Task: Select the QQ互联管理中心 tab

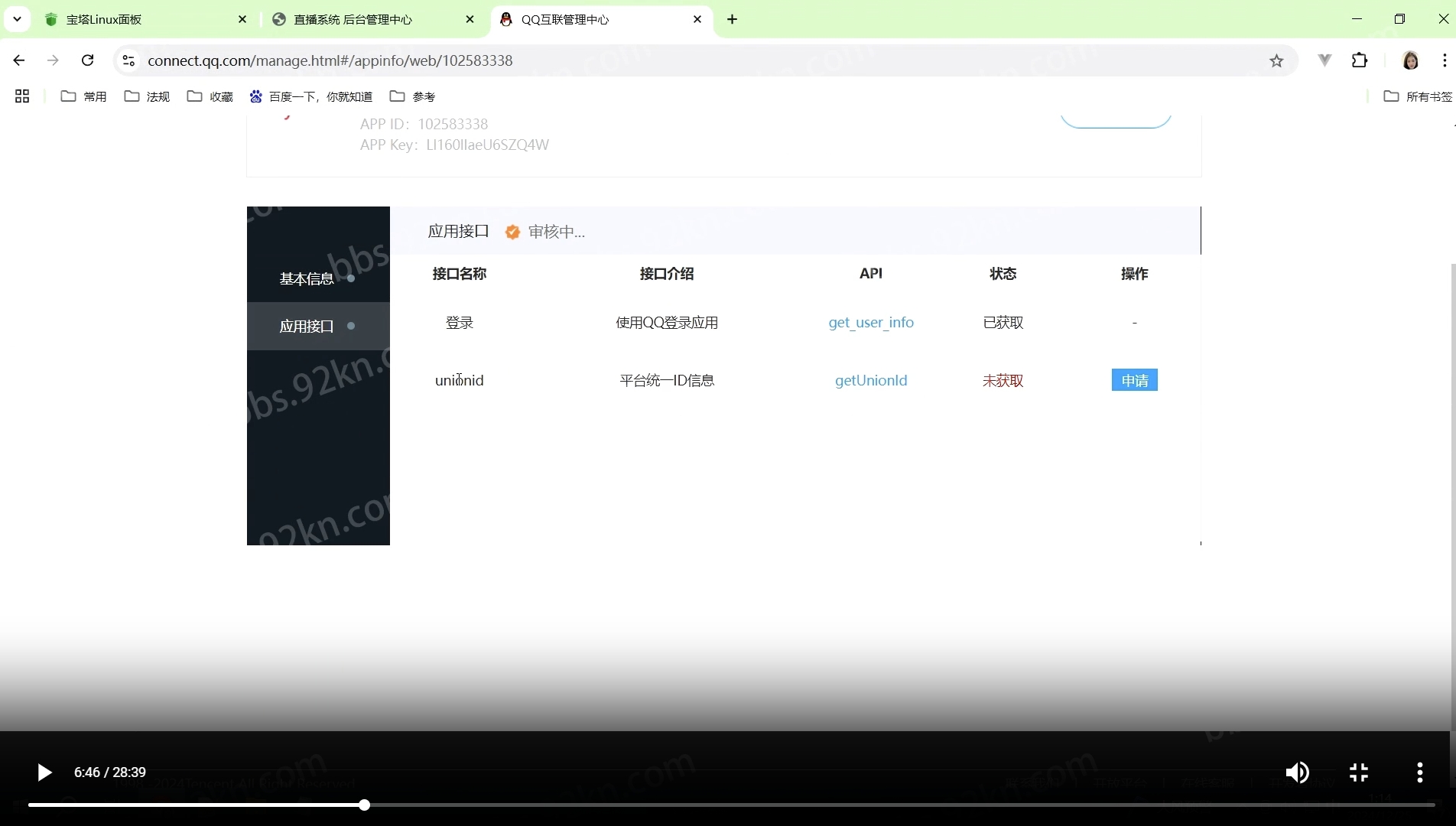Action: click(601, 19)
